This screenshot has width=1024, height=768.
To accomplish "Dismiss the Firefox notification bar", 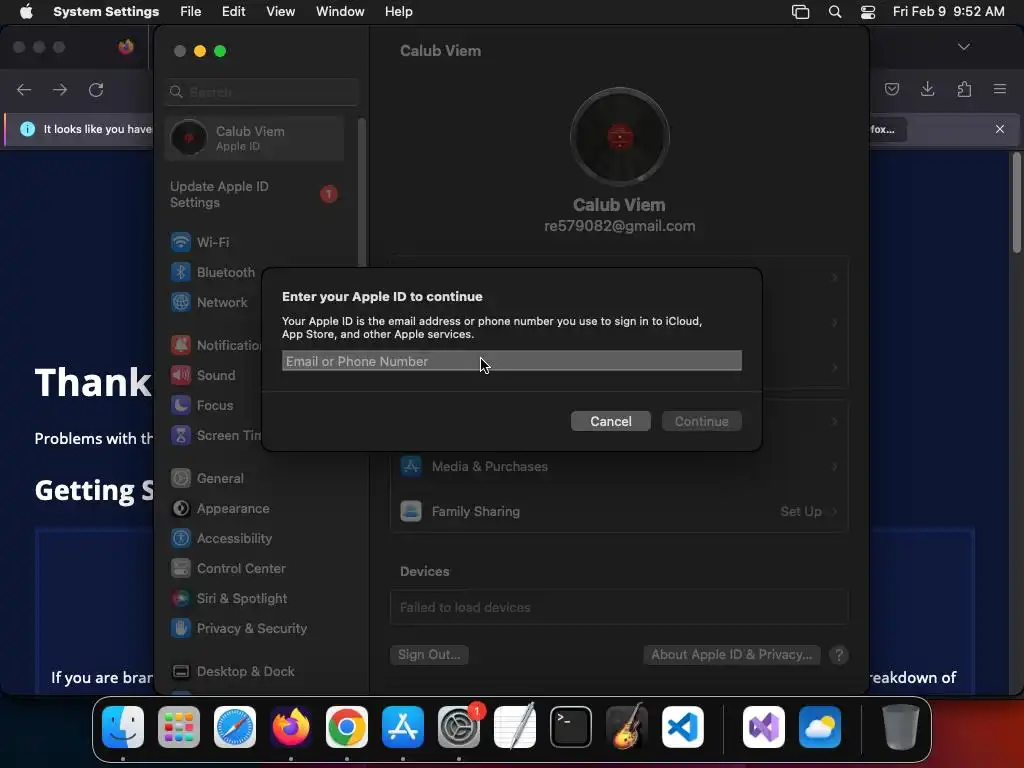I will pyautogui.click(x=1000, y=129).
